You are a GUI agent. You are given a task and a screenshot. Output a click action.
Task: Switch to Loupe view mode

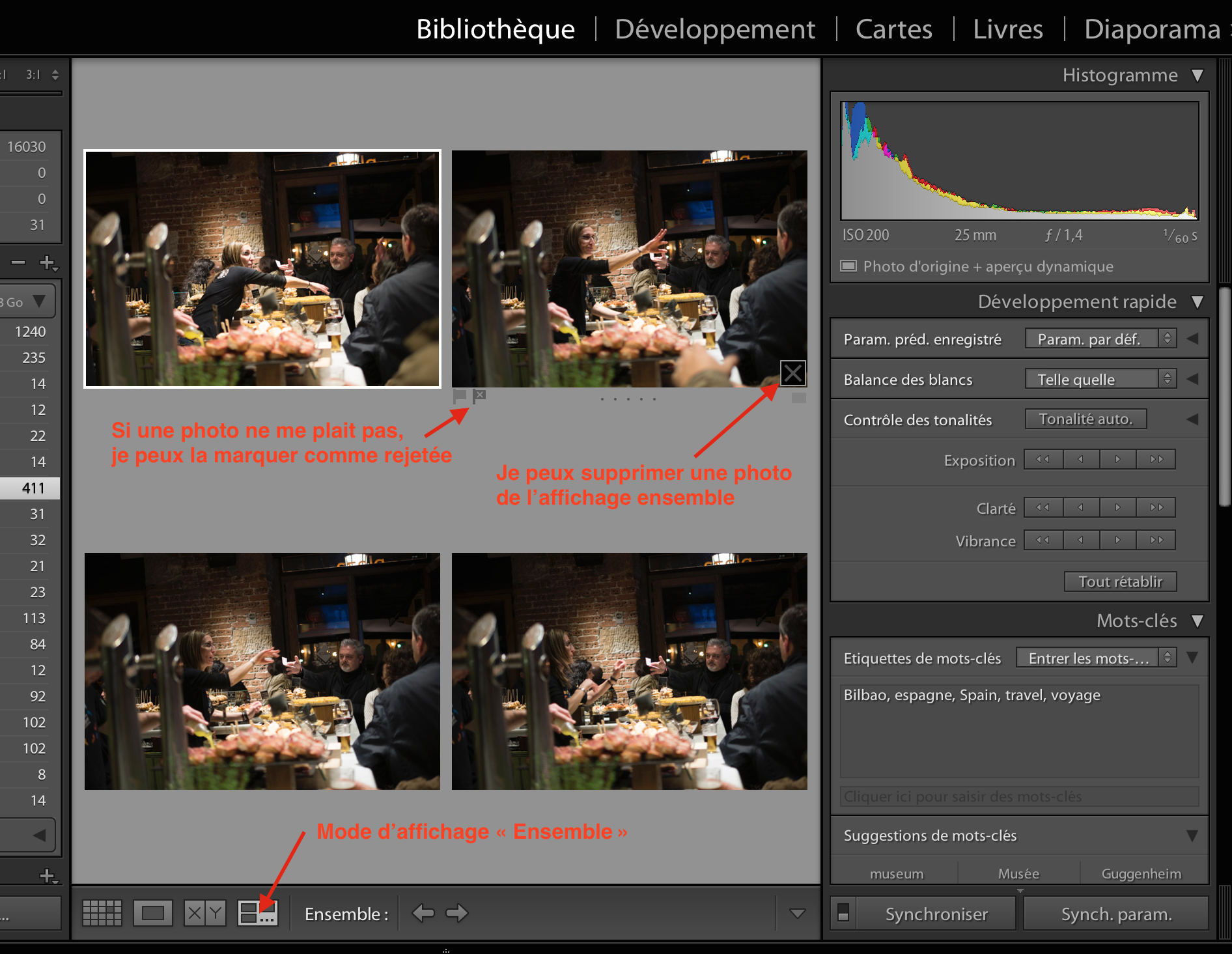(152, 913)
